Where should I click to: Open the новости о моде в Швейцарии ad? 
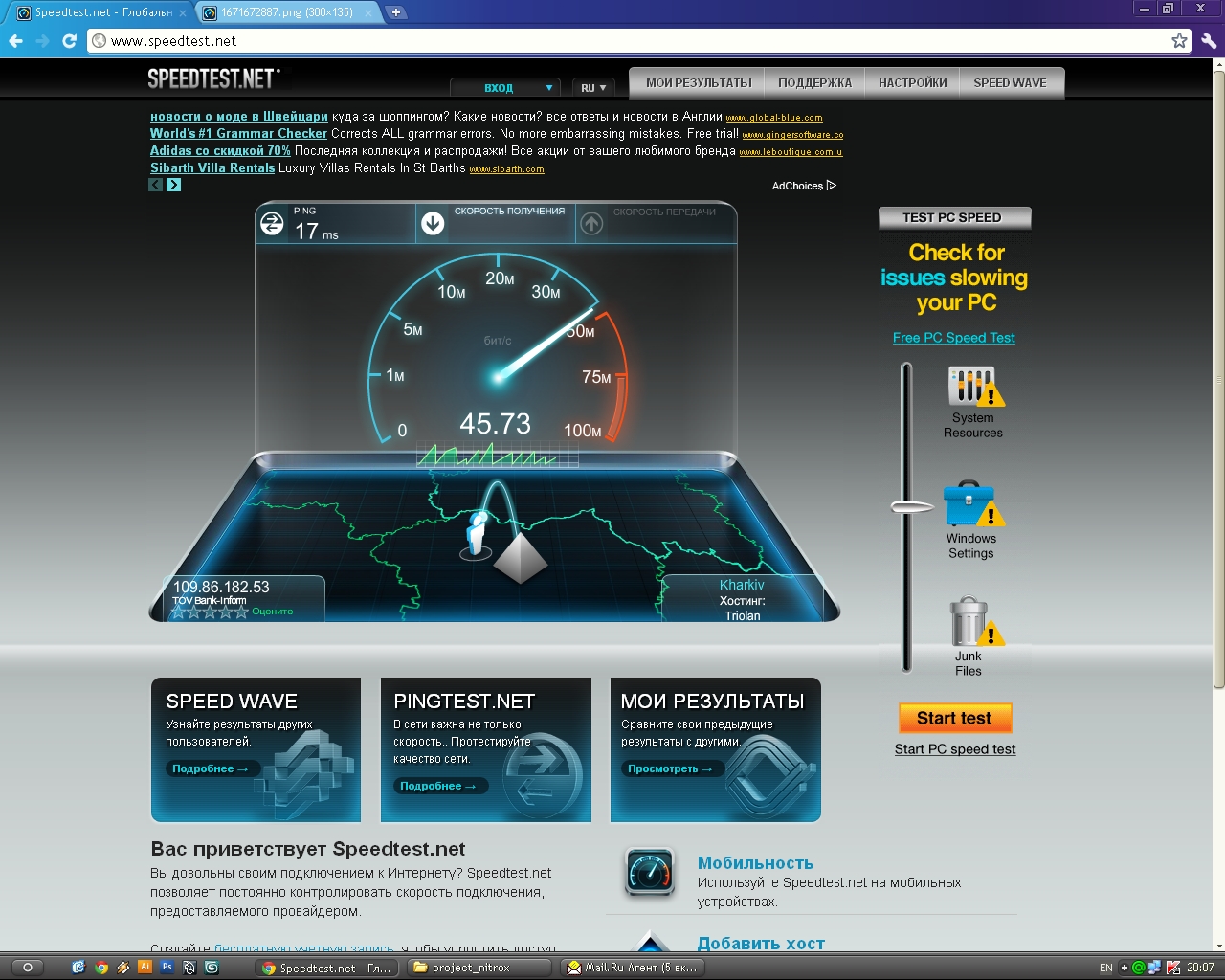(x=239, y=117)
